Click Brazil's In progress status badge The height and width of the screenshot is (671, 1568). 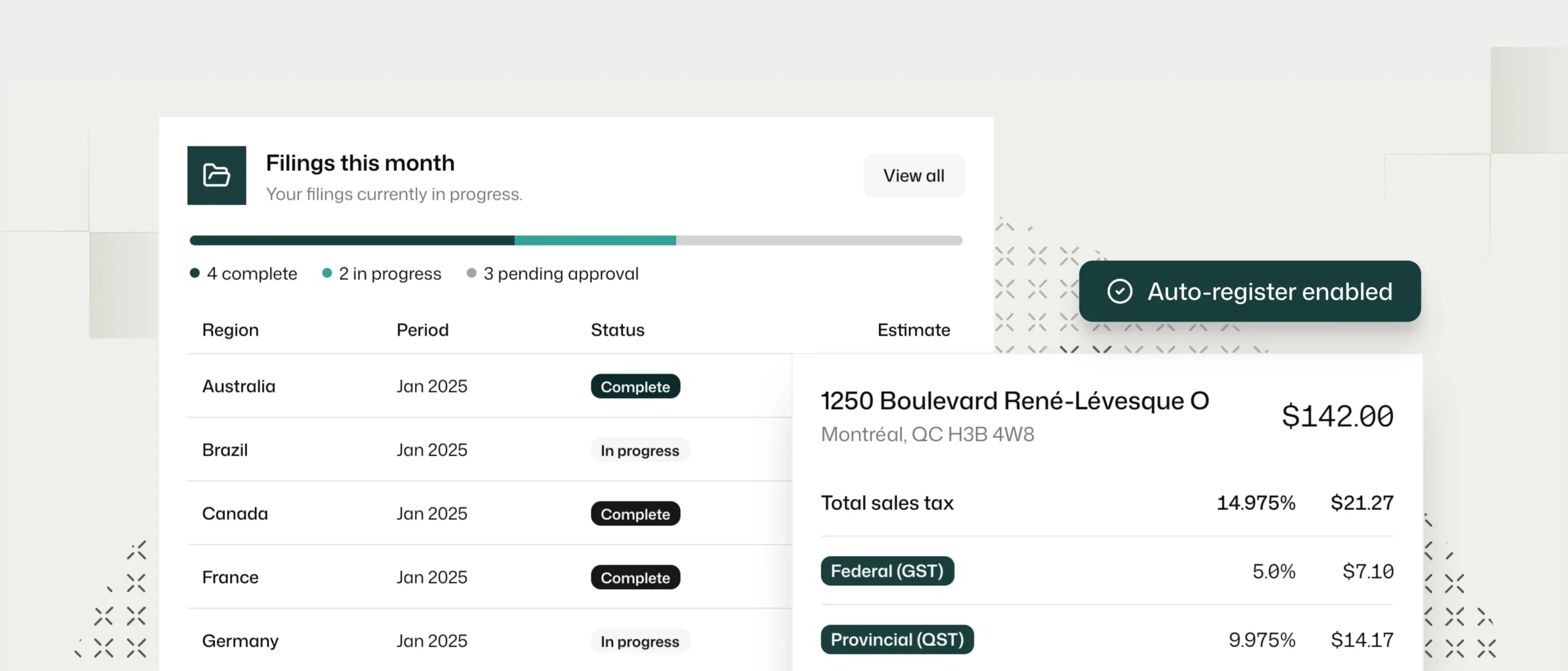coord(639,451)
